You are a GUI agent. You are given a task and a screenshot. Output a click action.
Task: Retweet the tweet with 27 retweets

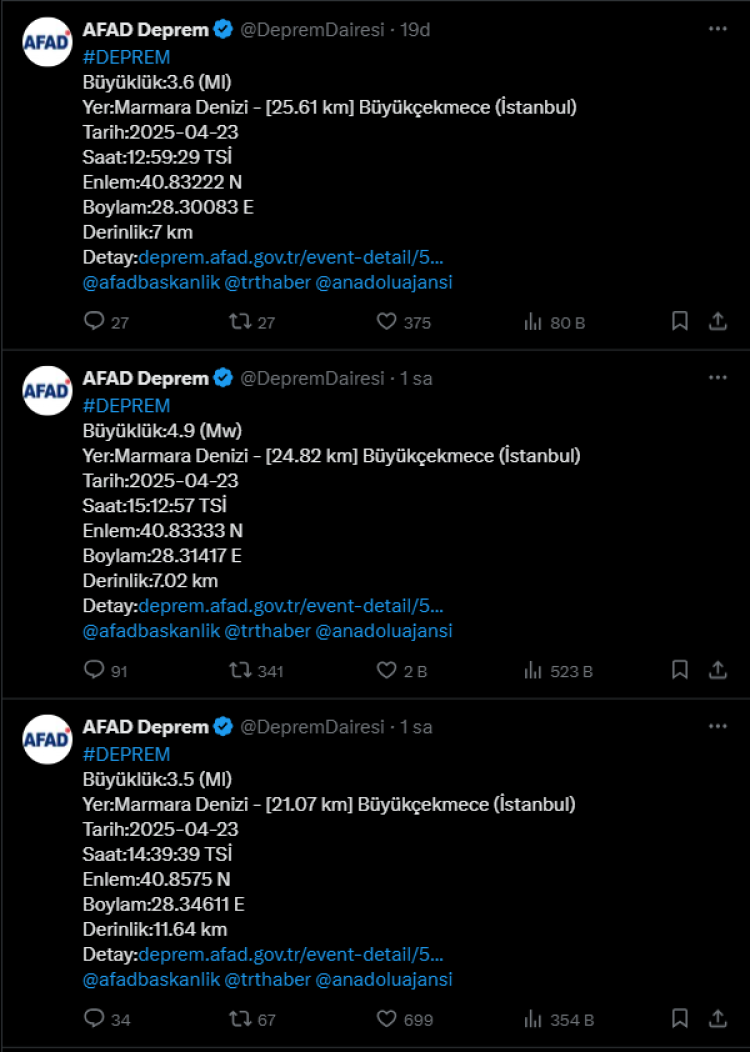[x=241, y=322]
